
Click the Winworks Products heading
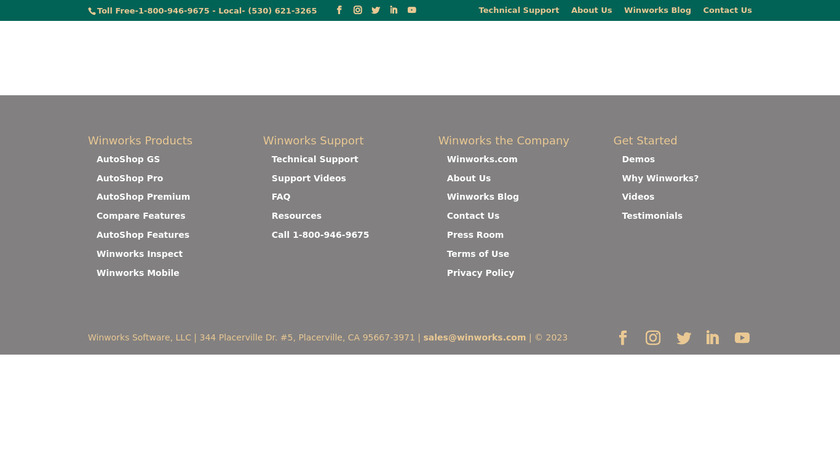pos(140,140)
